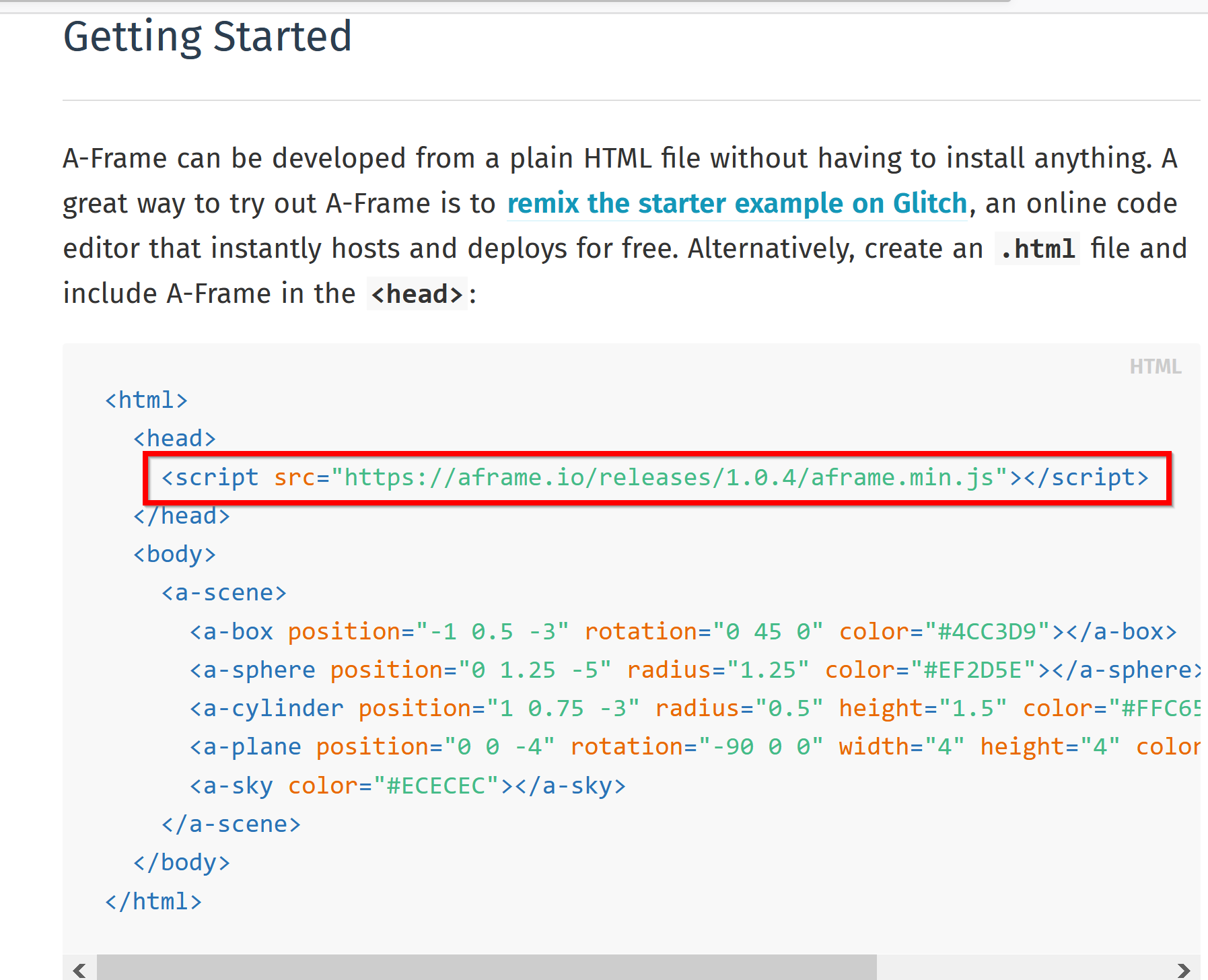1208x980 pixels.
Task: Click the code block's horizontal scrollbar thumb
Action: [x=487, y=968]
